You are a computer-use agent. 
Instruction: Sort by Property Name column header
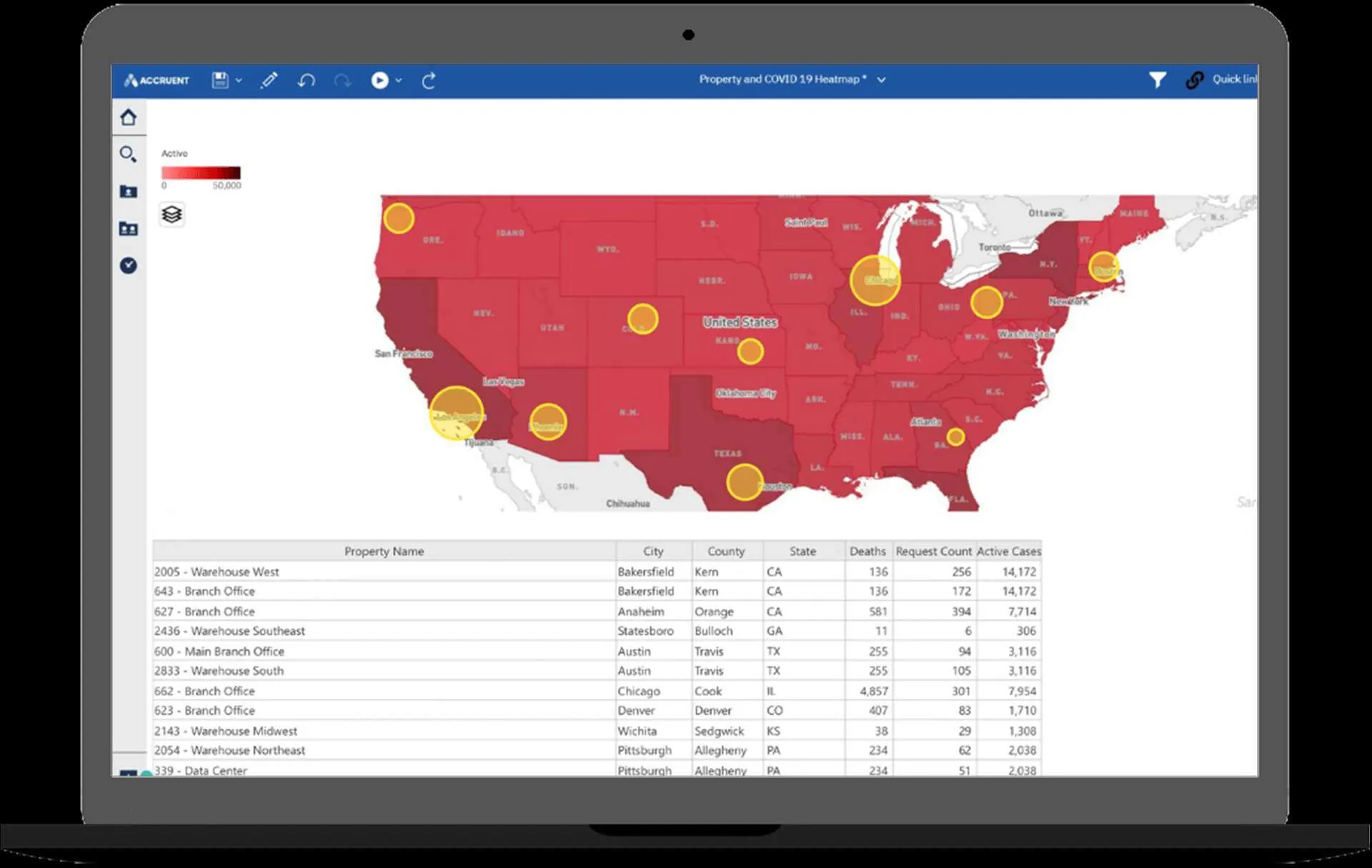click(x=384, y=551)
